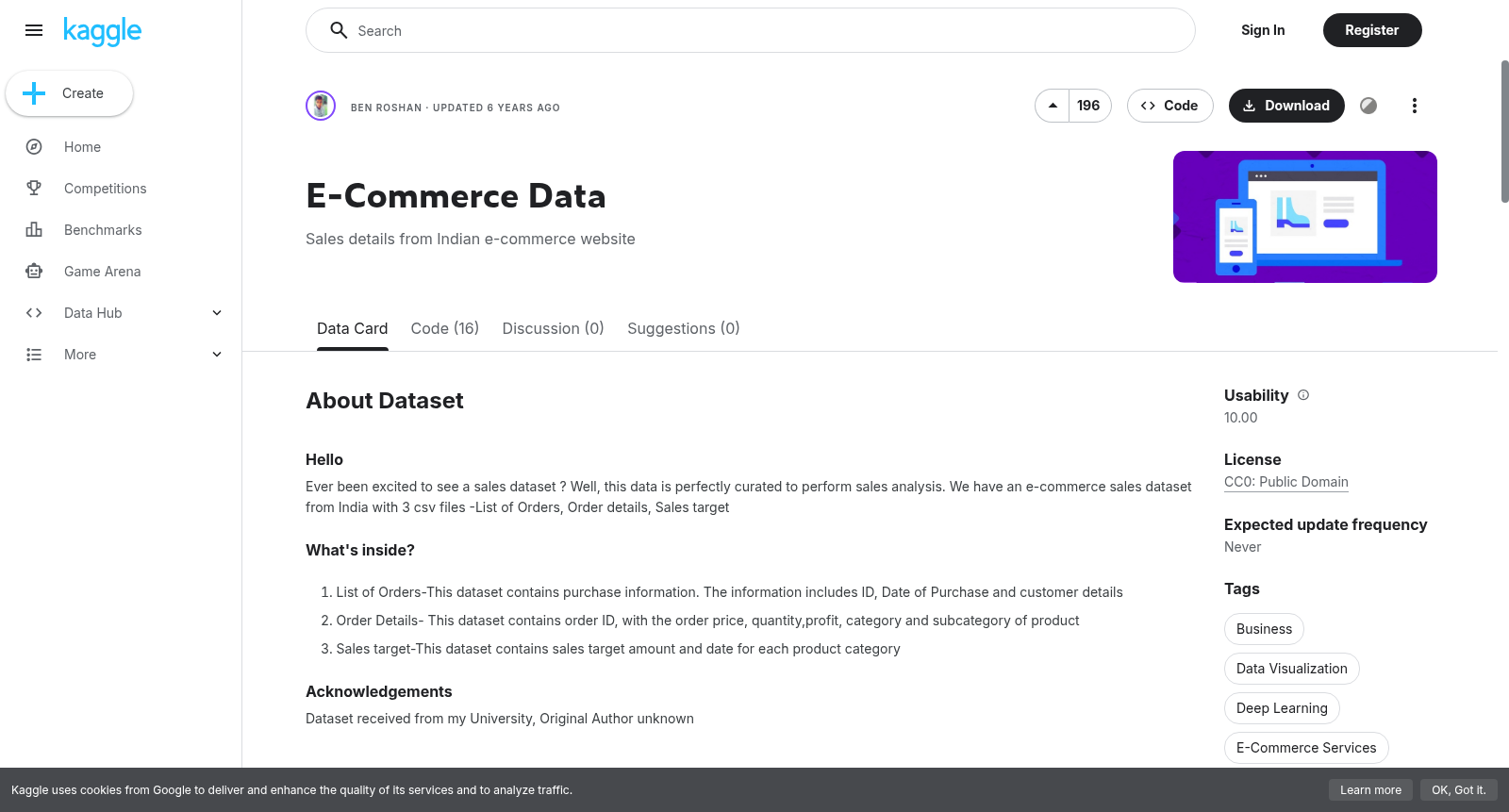Switch to Suggestions (0) tab

tap(684, 328)
